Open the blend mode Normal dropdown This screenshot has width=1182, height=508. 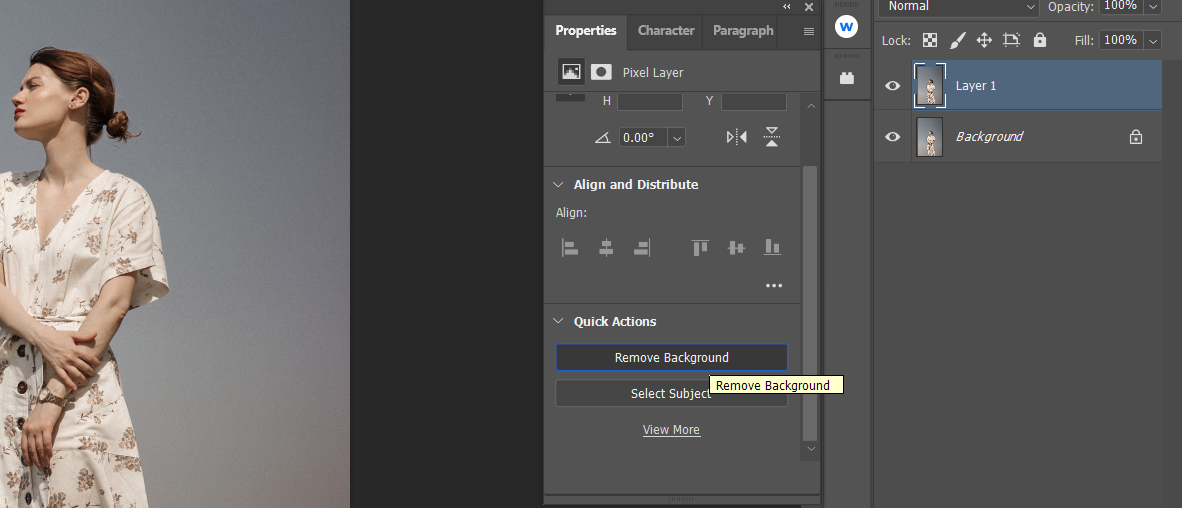pos(959,7)
